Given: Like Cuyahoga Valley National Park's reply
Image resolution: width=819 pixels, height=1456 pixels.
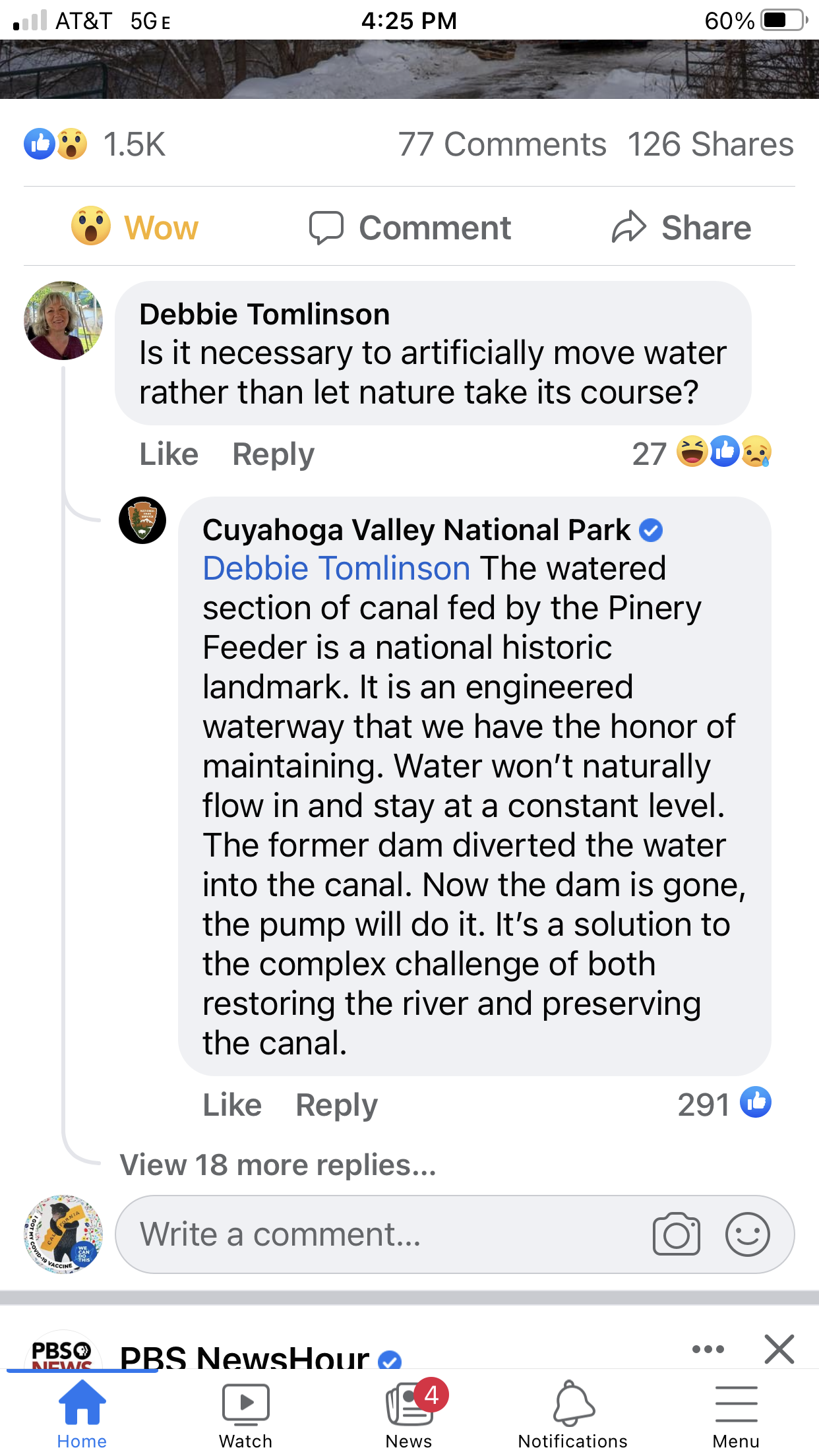Looking at the screenshot, I should [x=232, y=1105].
